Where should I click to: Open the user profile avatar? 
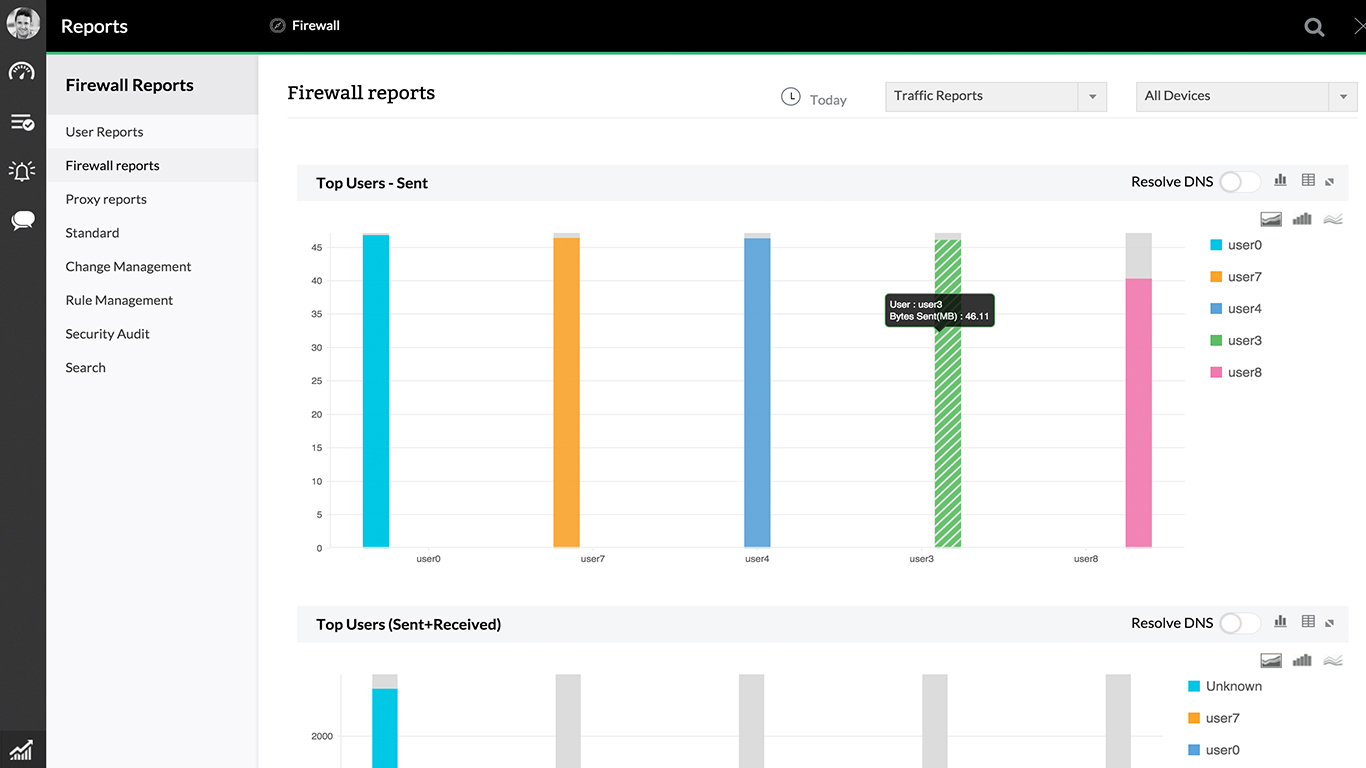pyautogui.click(x=23, y=23)
